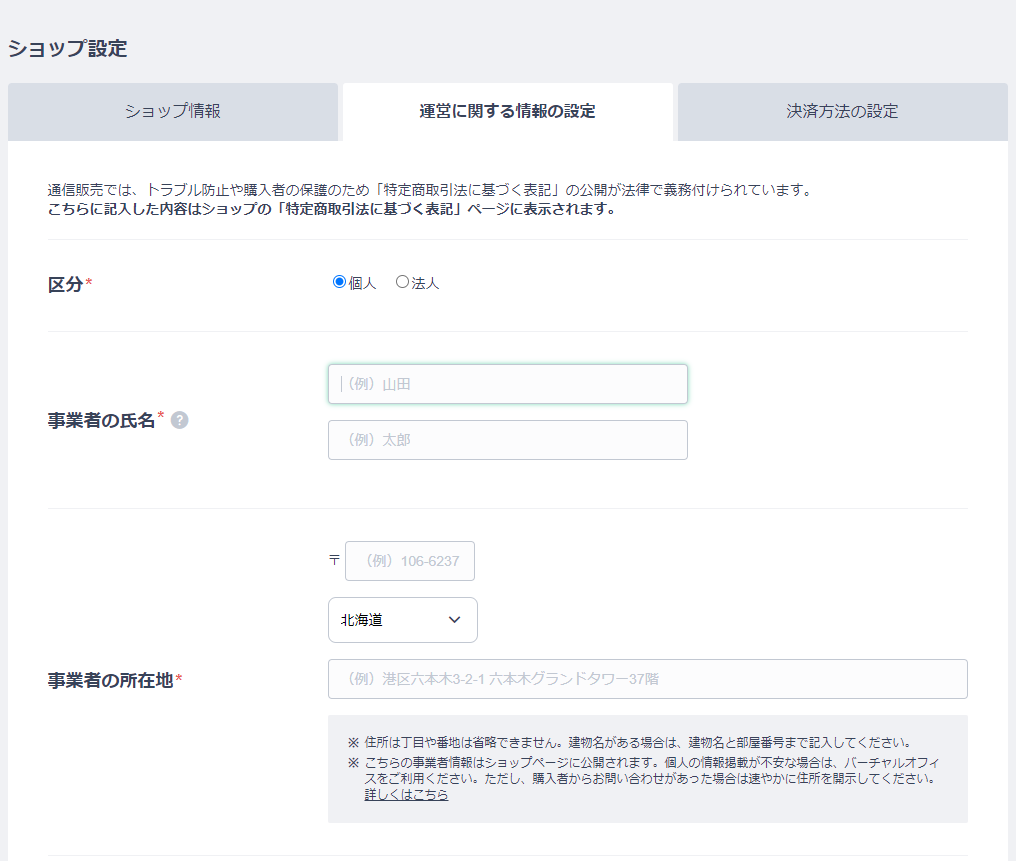This screenshot has width=1016, height=861.
Task: Choose the 法人 radio option
Action: 402,282
